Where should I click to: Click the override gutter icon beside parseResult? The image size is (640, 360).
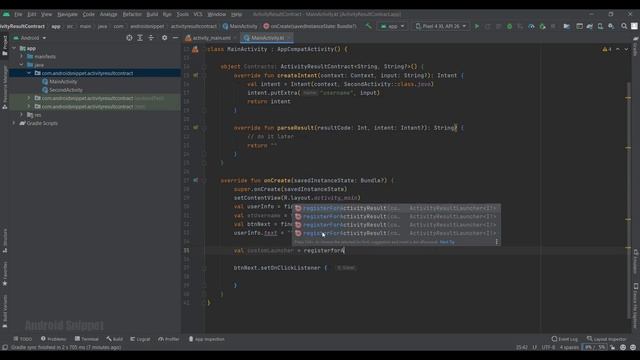click(196, 128)
